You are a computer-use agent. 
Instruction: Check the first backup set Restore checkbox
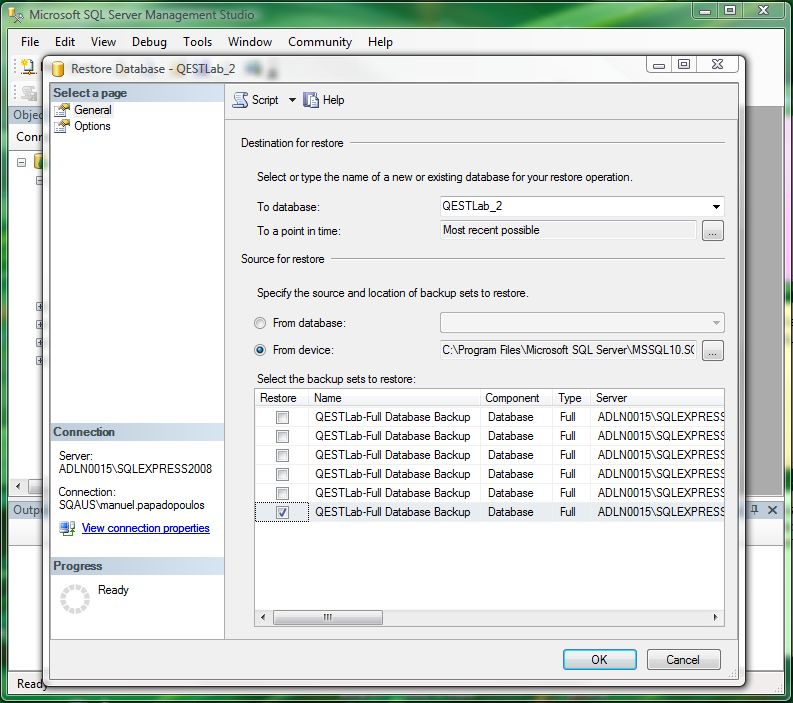click(x=282, y=417)
